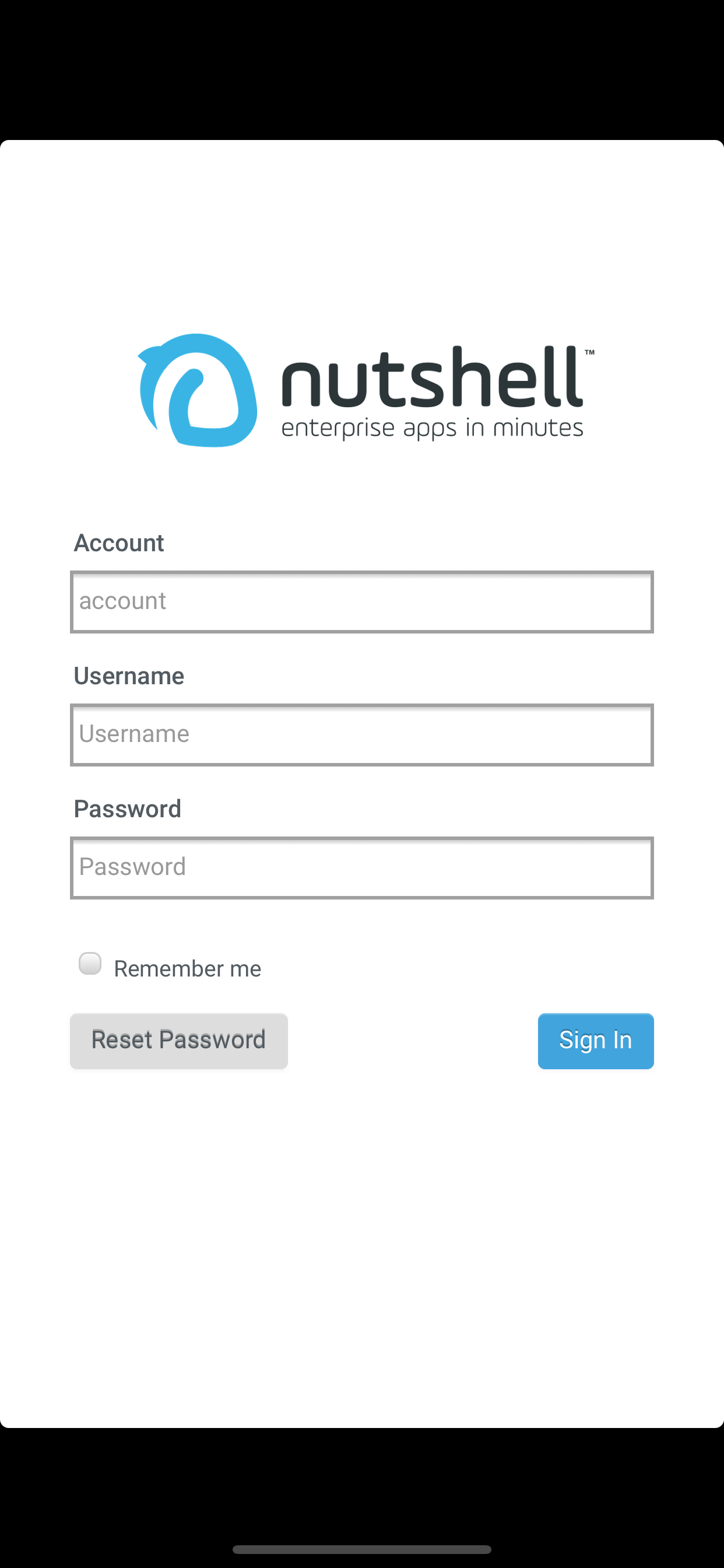The width and height of the screenshot is (724, 1568).
Task: Click the Account field label
Action: click(119, 543)
